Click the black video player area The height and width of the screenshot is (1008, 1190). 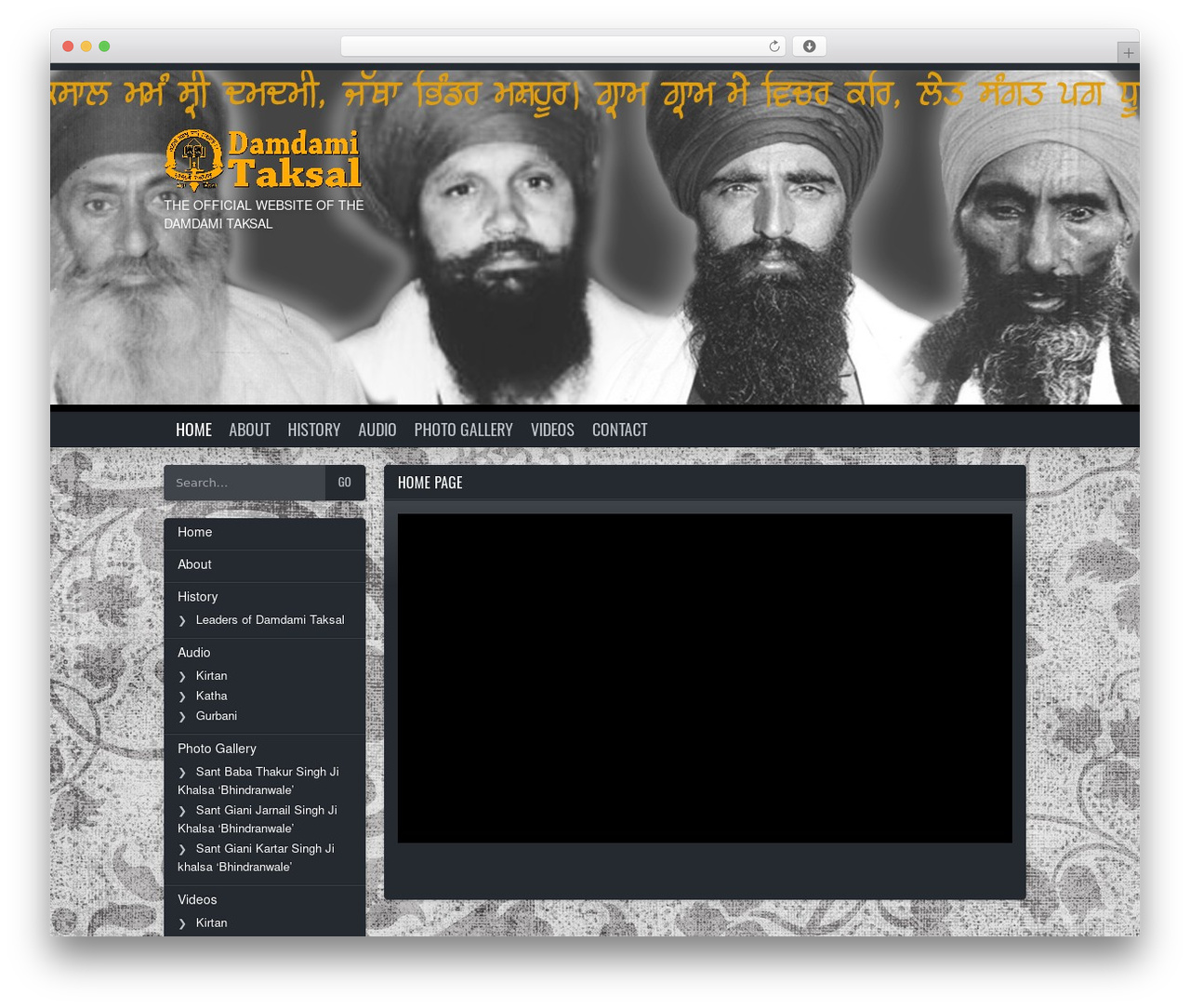point(705,679)
